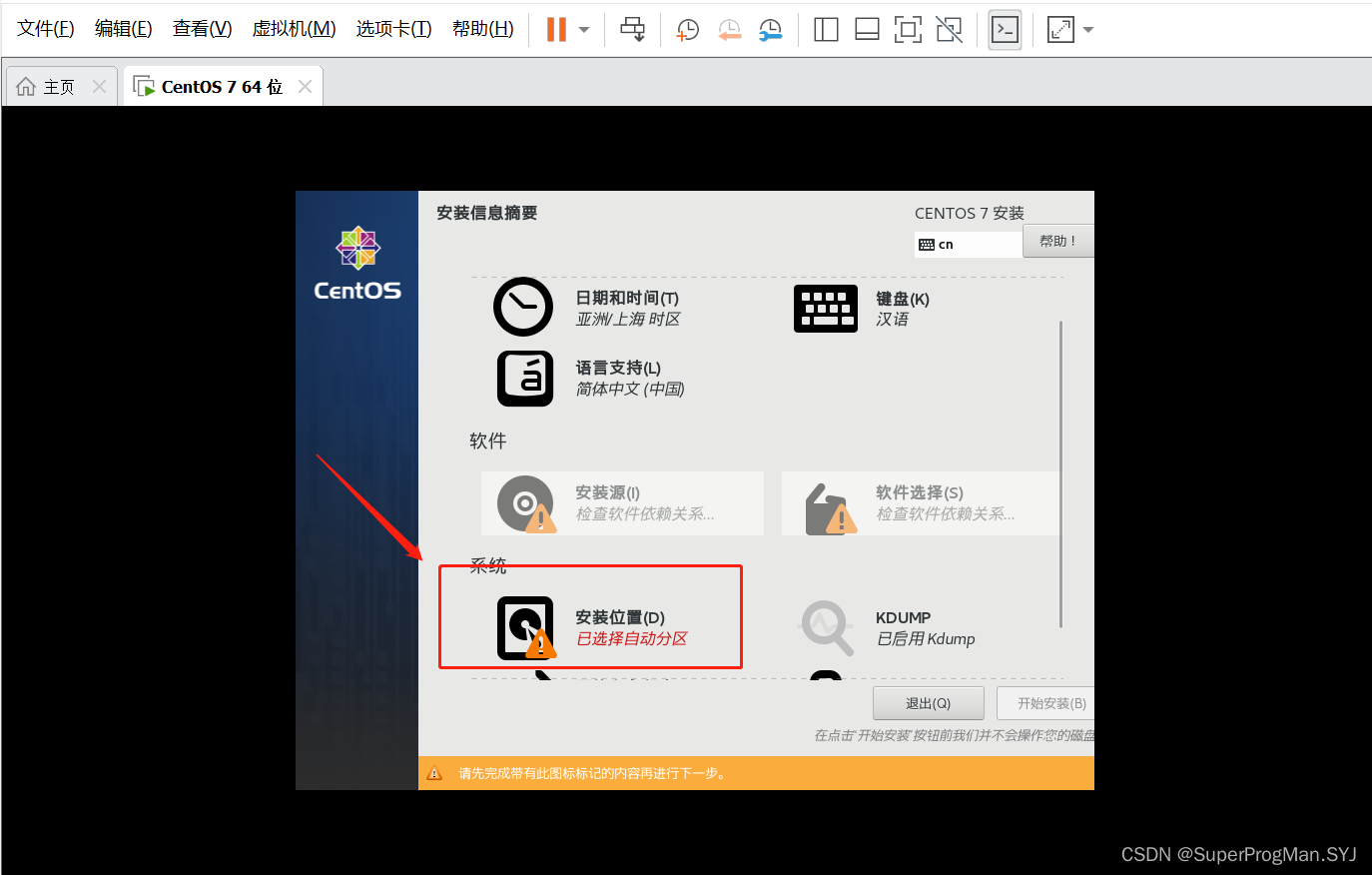
Task: Open the 选项卡(T) menu
Action: click(x=394, y=29)
